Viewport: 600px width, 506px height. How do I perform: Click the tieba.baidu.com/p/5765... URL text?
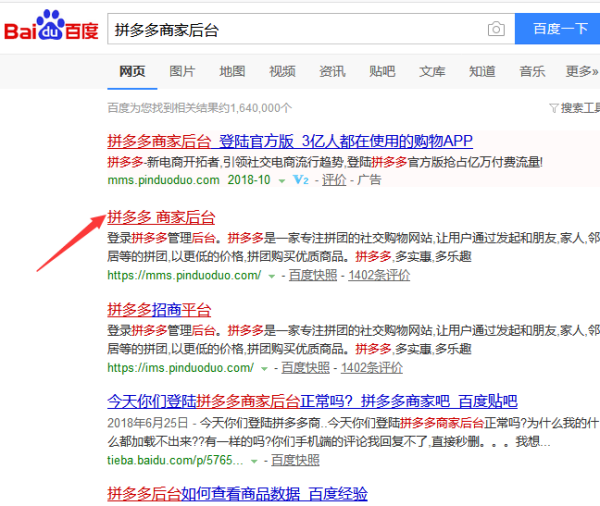tap(175, 460)
